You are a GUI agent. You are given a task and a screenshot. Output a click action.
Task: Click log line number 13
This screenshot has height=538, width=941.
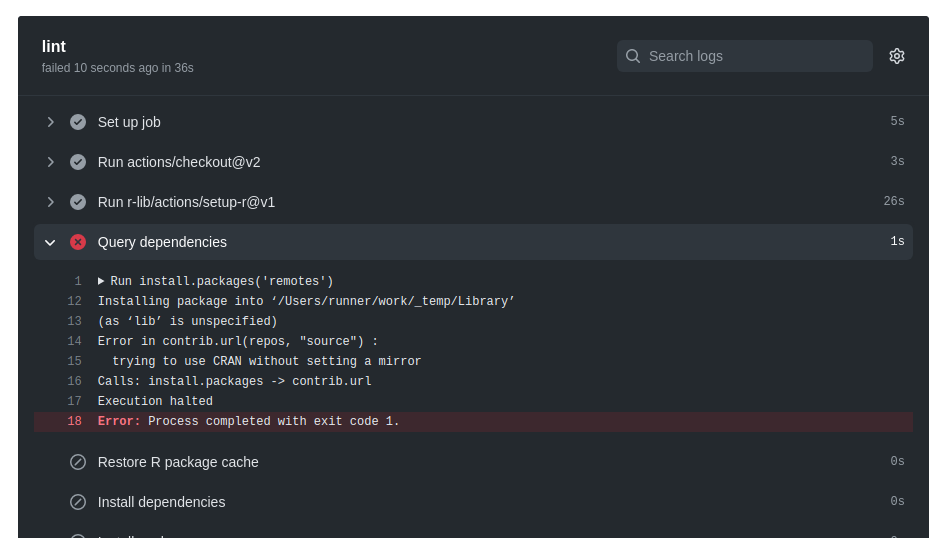click(x=74, y=321)
